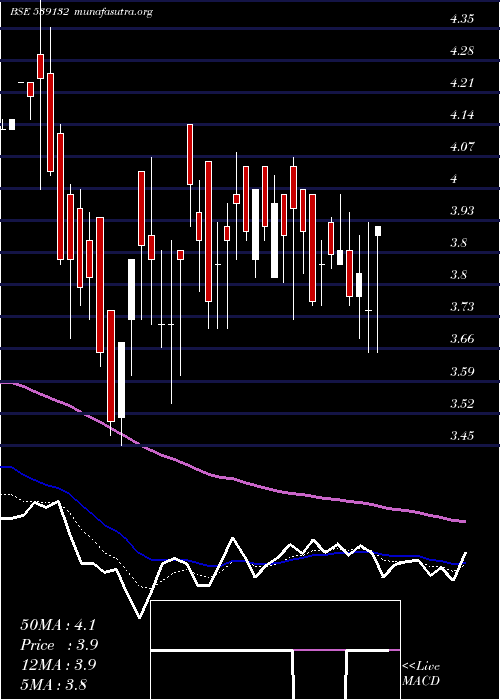Click the 3.93 price axis label
This screenshot has width=500, height=700.
[462, 210]
